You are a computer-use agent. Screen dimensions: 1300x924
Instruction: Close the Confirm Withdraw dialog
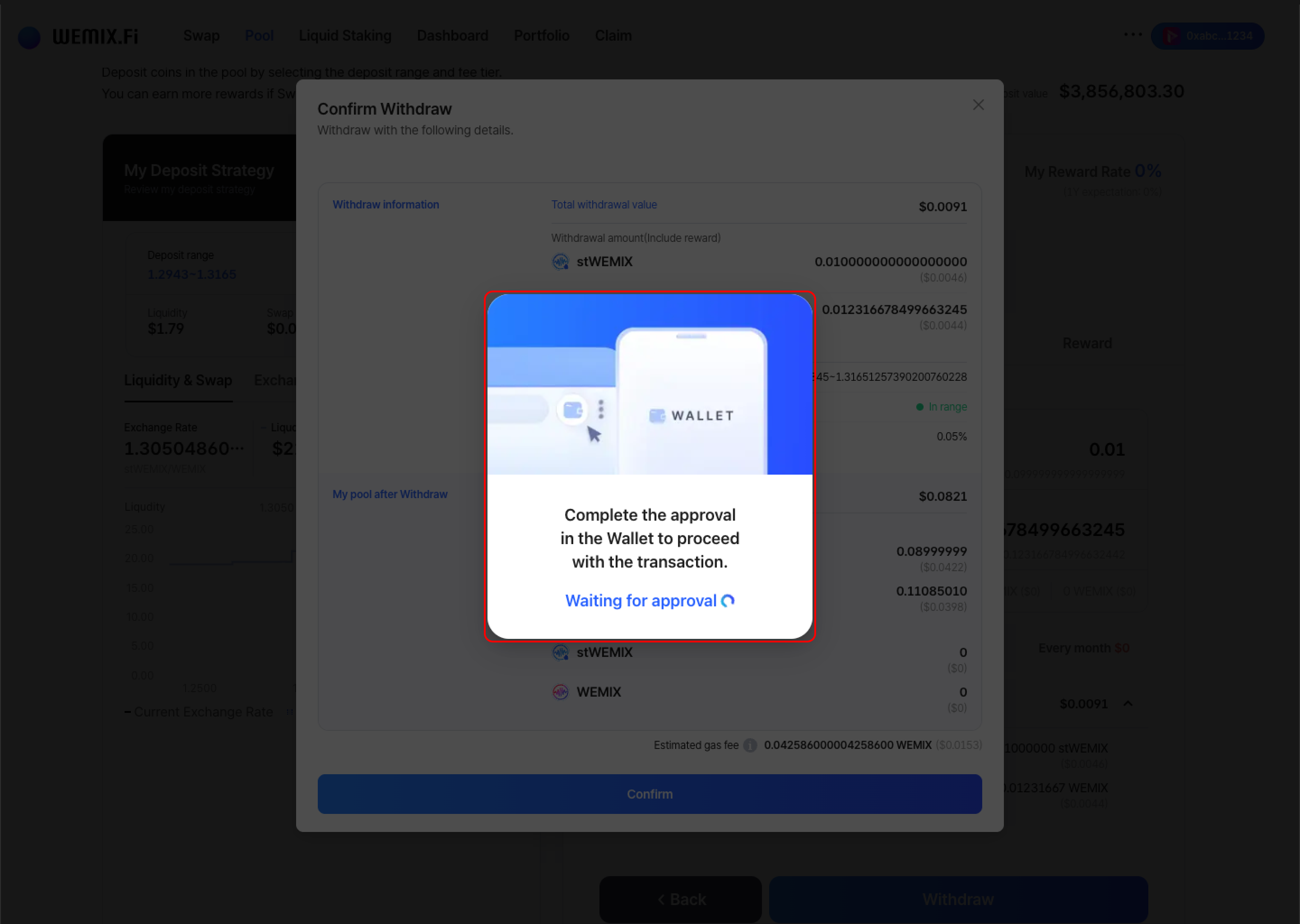[978, 105]
